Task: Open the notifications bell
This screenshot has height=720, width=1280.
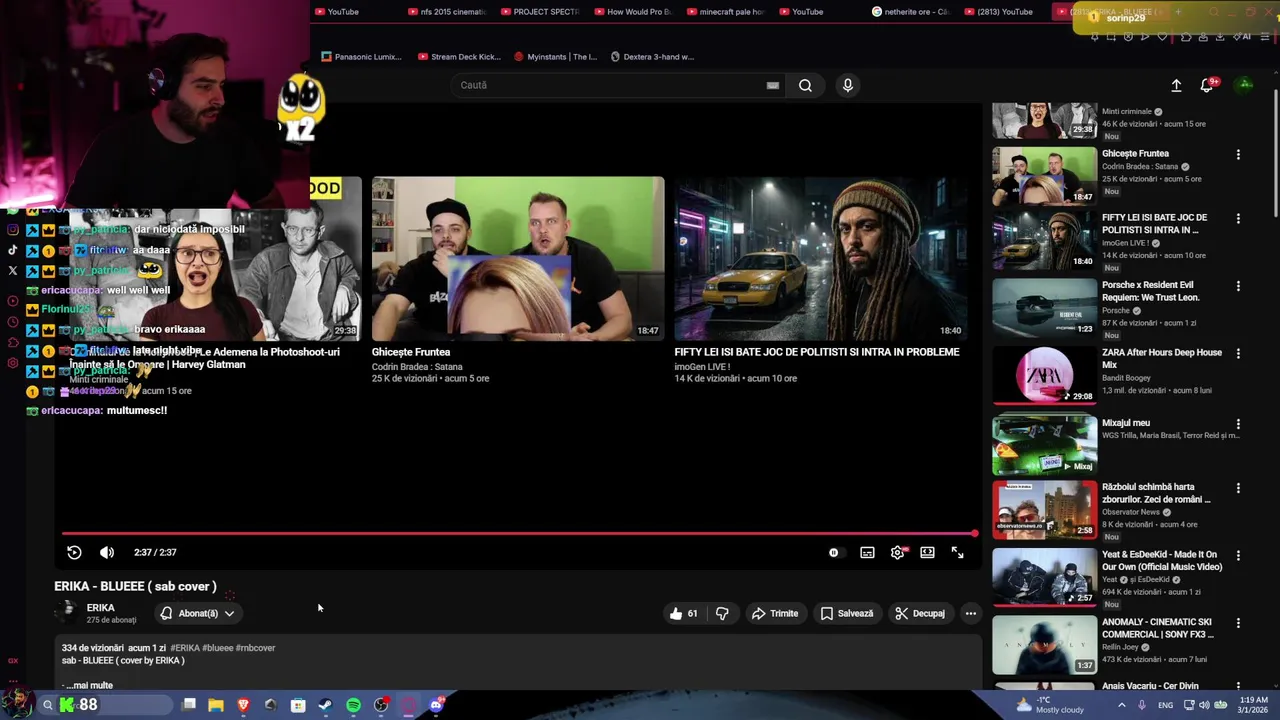Action: (x=1207, y=85)
